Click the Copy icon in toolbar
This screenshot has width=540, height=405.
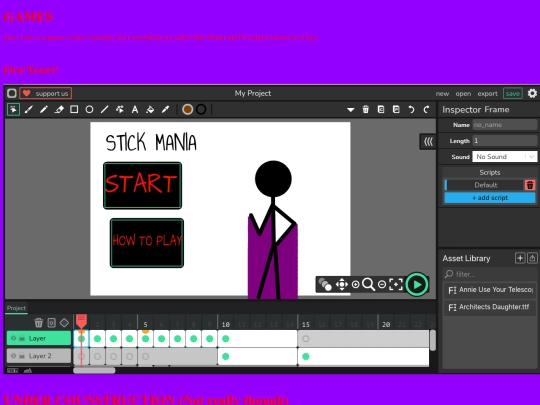pos(381,110)
